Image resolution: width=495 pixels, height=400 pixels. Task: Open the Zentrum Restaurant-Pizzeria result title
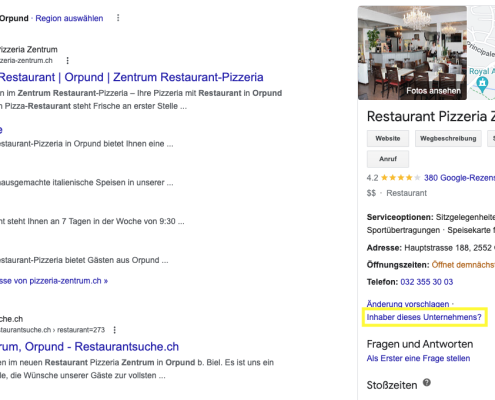click(132, 77)
